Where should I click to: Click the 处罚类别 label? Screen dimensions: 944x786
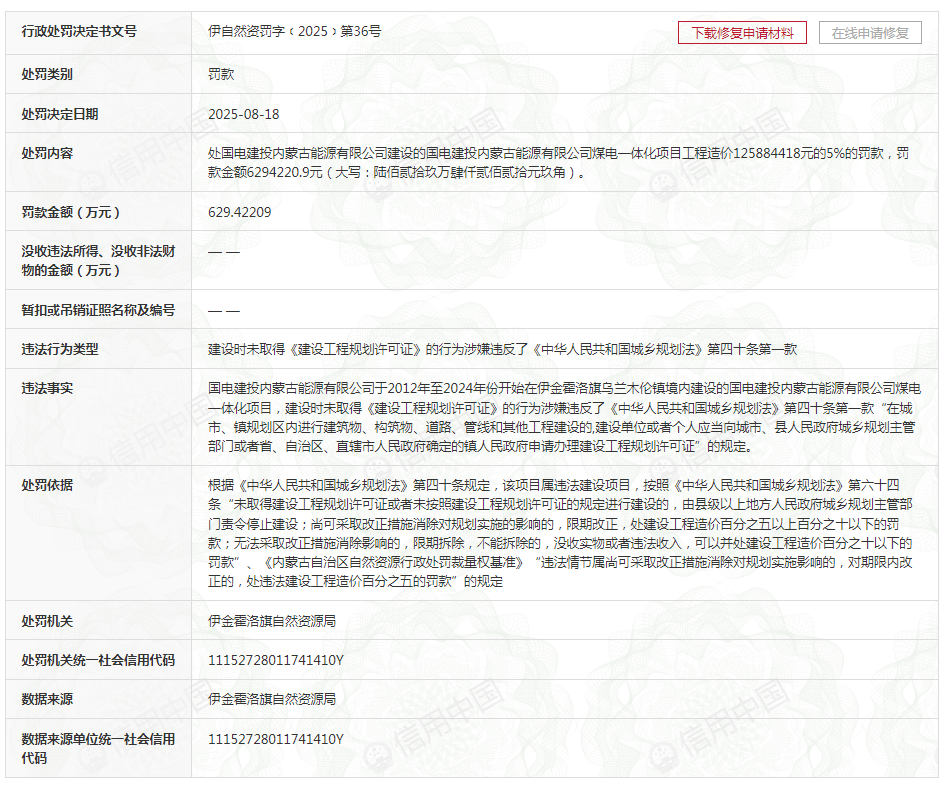(x=47, y=74)
